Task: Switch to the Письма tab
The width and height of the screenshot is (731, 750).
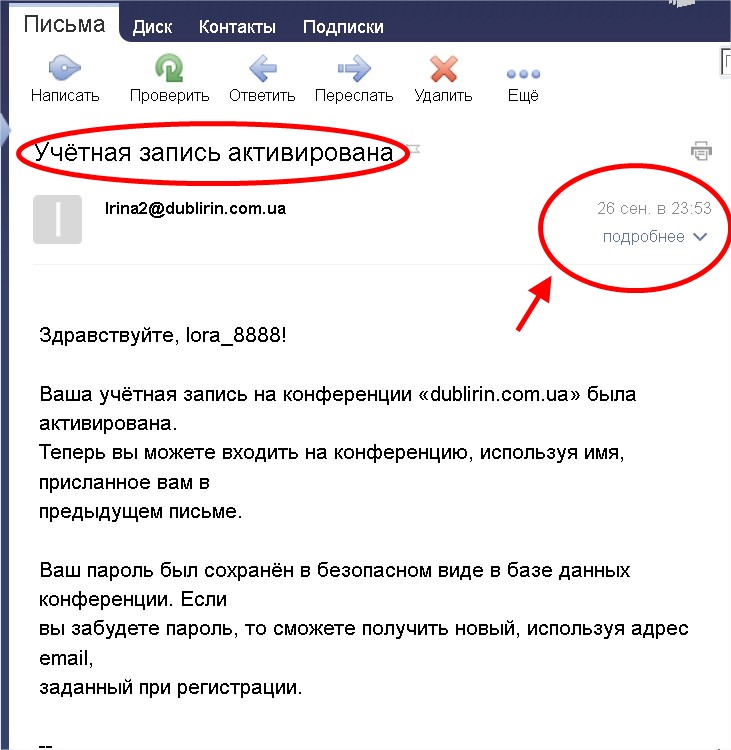Action: 64,25
